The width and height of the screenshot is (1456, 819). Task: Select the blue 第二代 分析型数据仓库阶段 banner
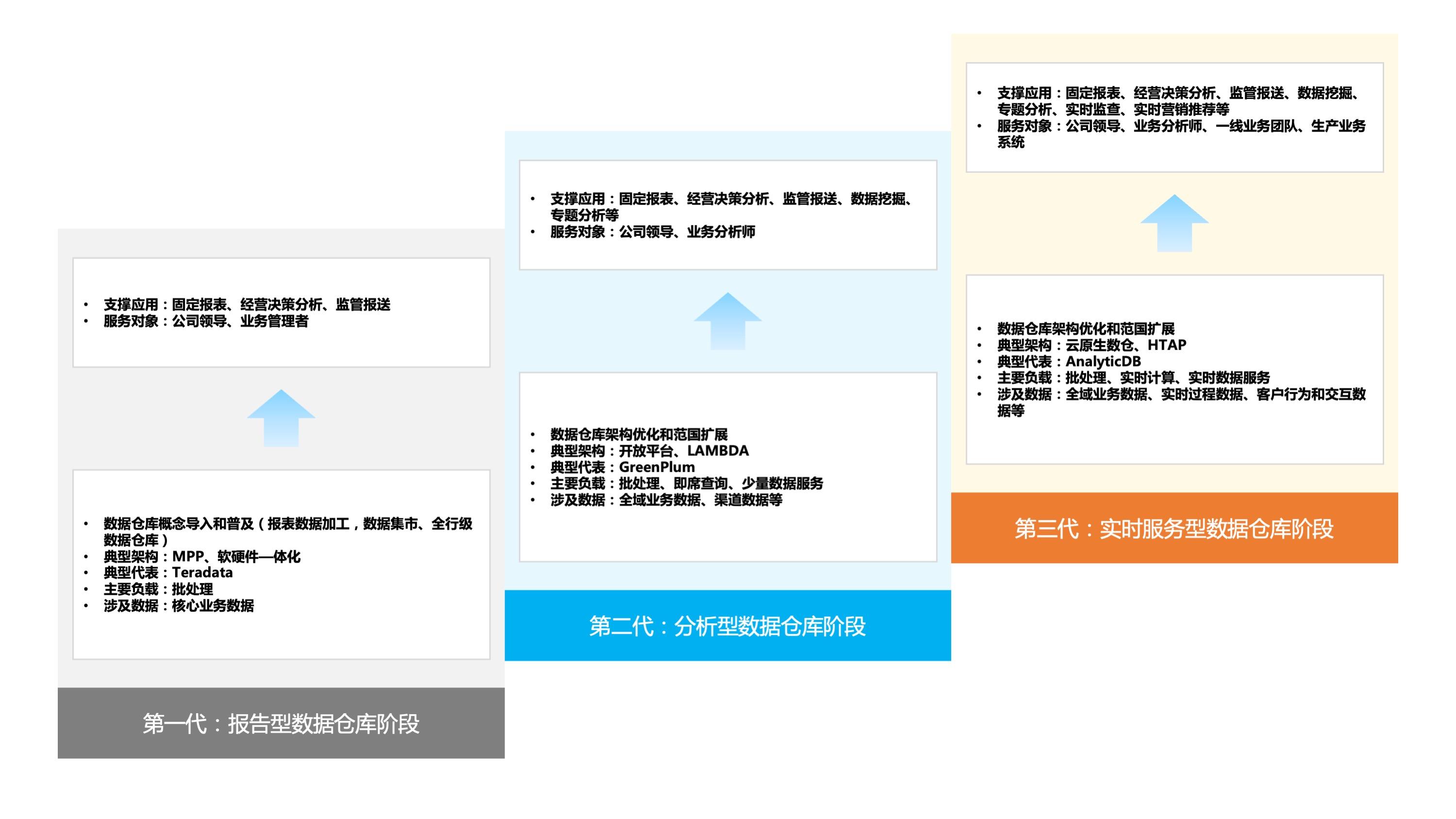pyautogui.click(x=727, y=626)
